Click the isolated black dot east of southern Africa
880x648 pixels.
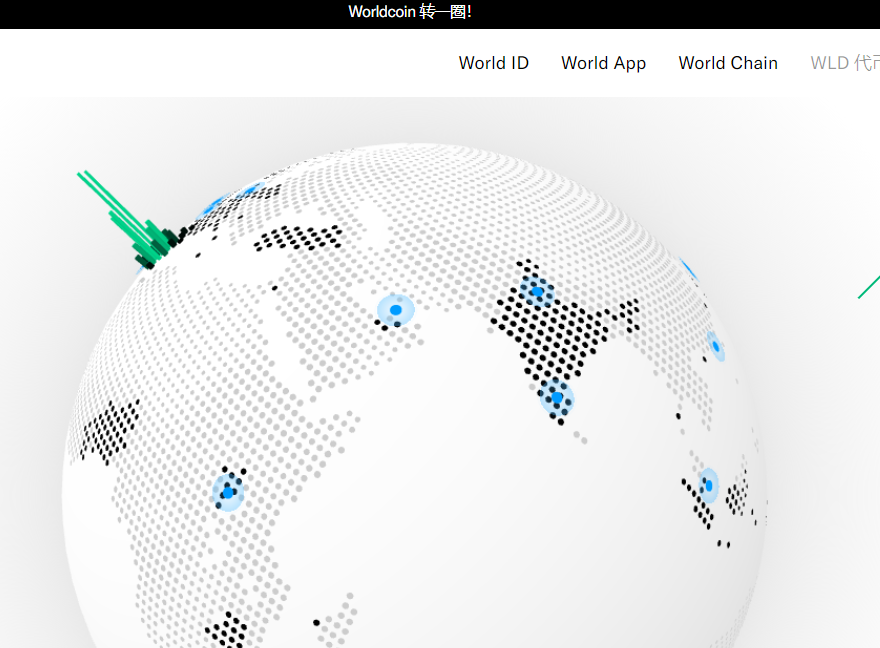(x=316, y=622)
